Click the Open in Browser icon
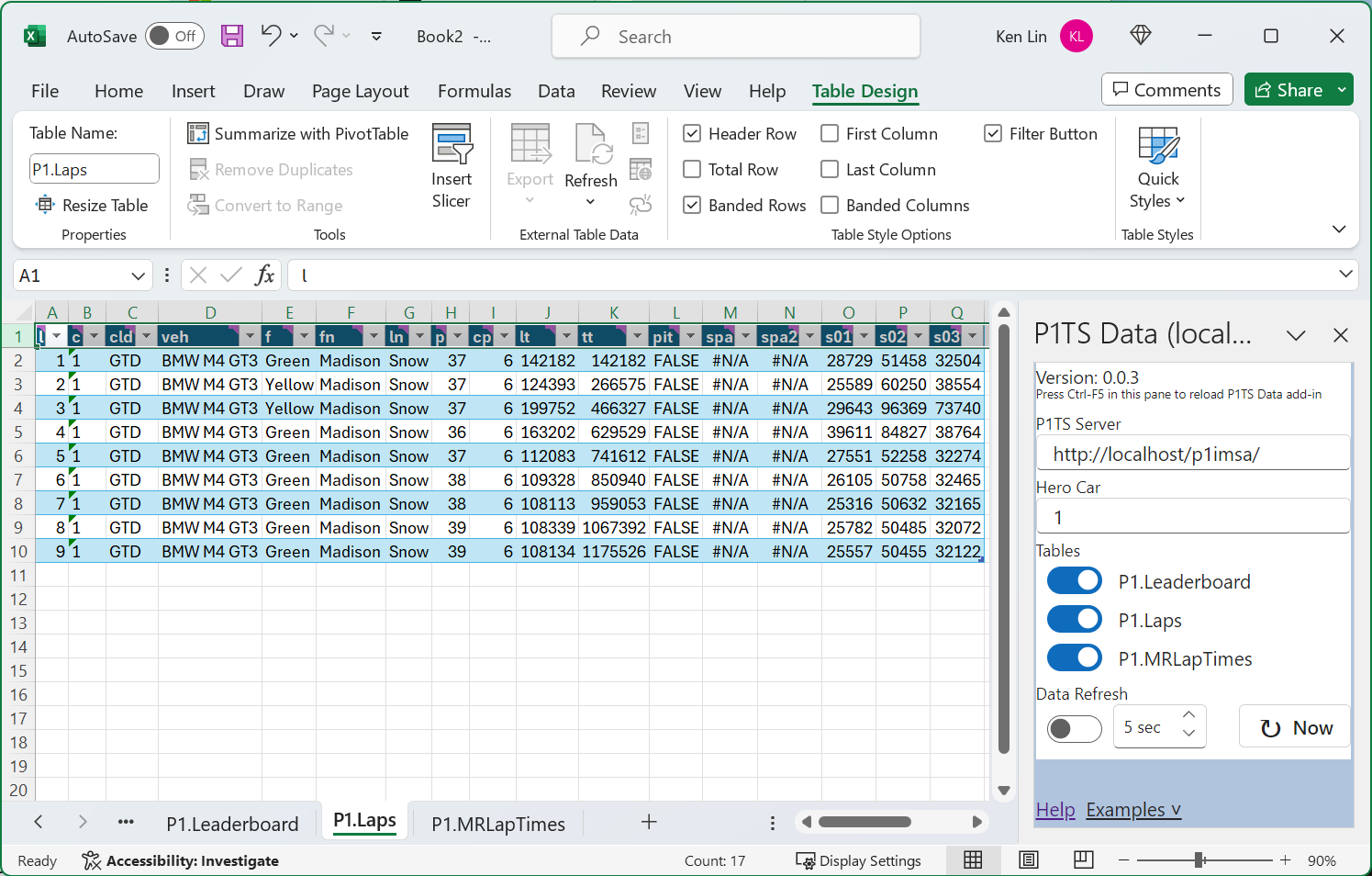This screenshot has width=1372, height=876. pyautogui.click(x=641, y=169)
